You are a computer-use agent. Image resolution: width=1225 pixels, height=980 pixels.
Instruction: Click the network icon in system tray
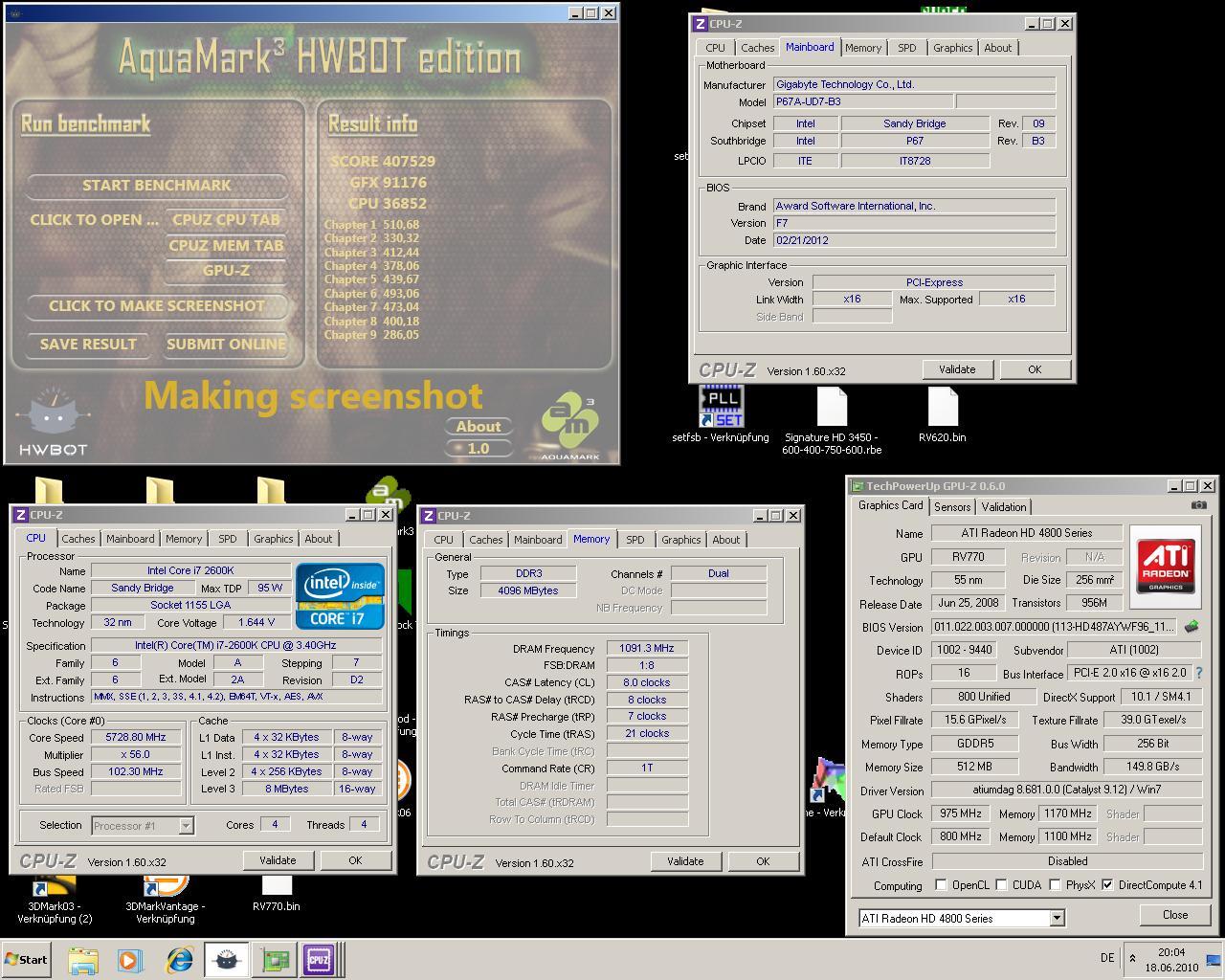[x=1214, y=960]
